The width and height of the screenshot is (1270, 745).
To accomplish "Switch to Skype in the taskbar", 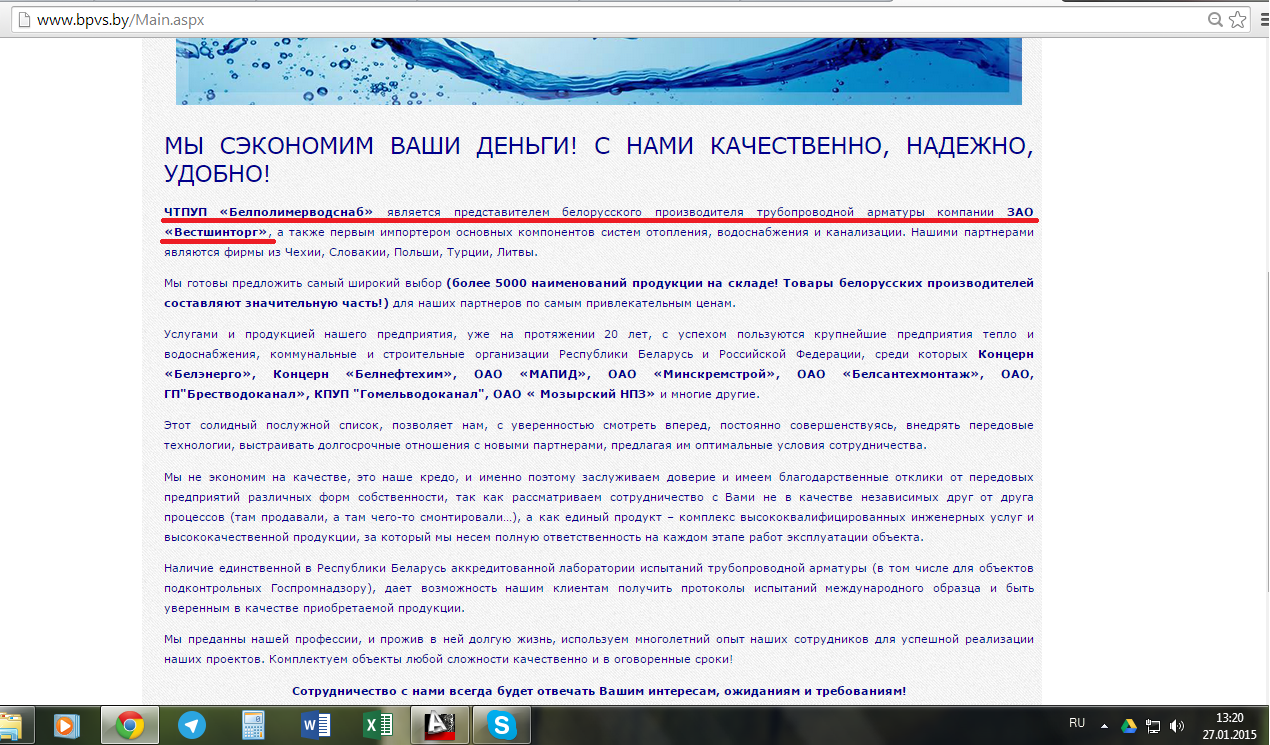I will coord(500,725).
